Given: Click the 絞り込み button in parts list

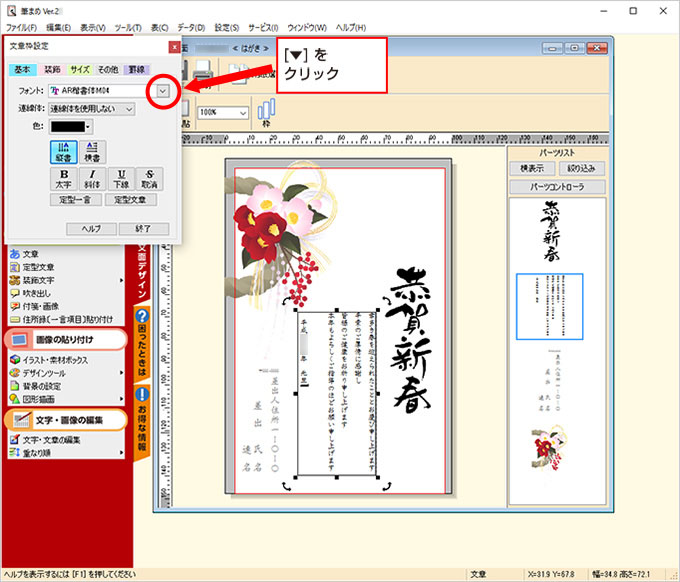Looking at the screenshot, I should [x=582, y=168].
